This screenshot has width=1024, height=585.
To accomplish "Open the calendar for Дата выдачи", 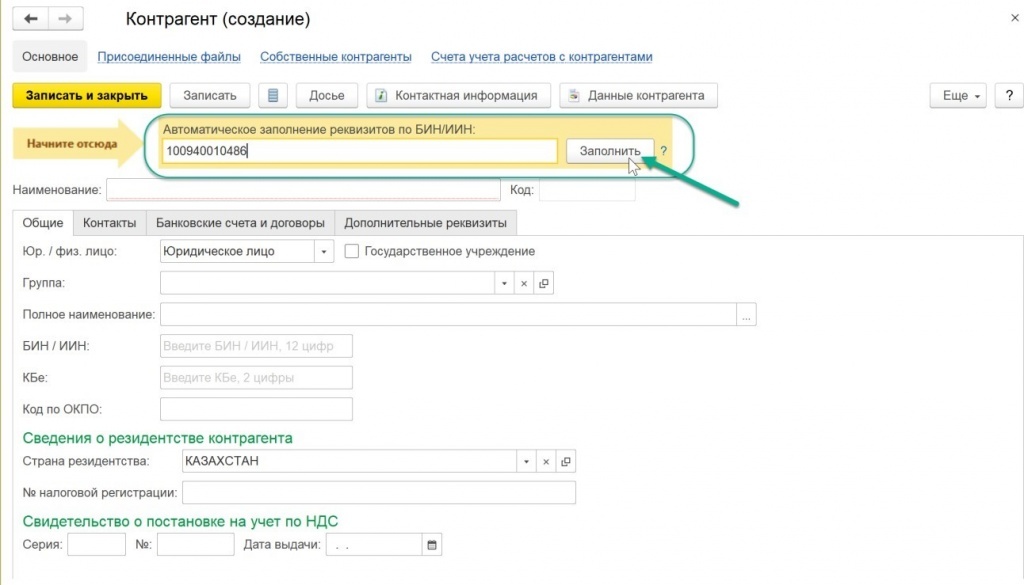I will [432, 545].
